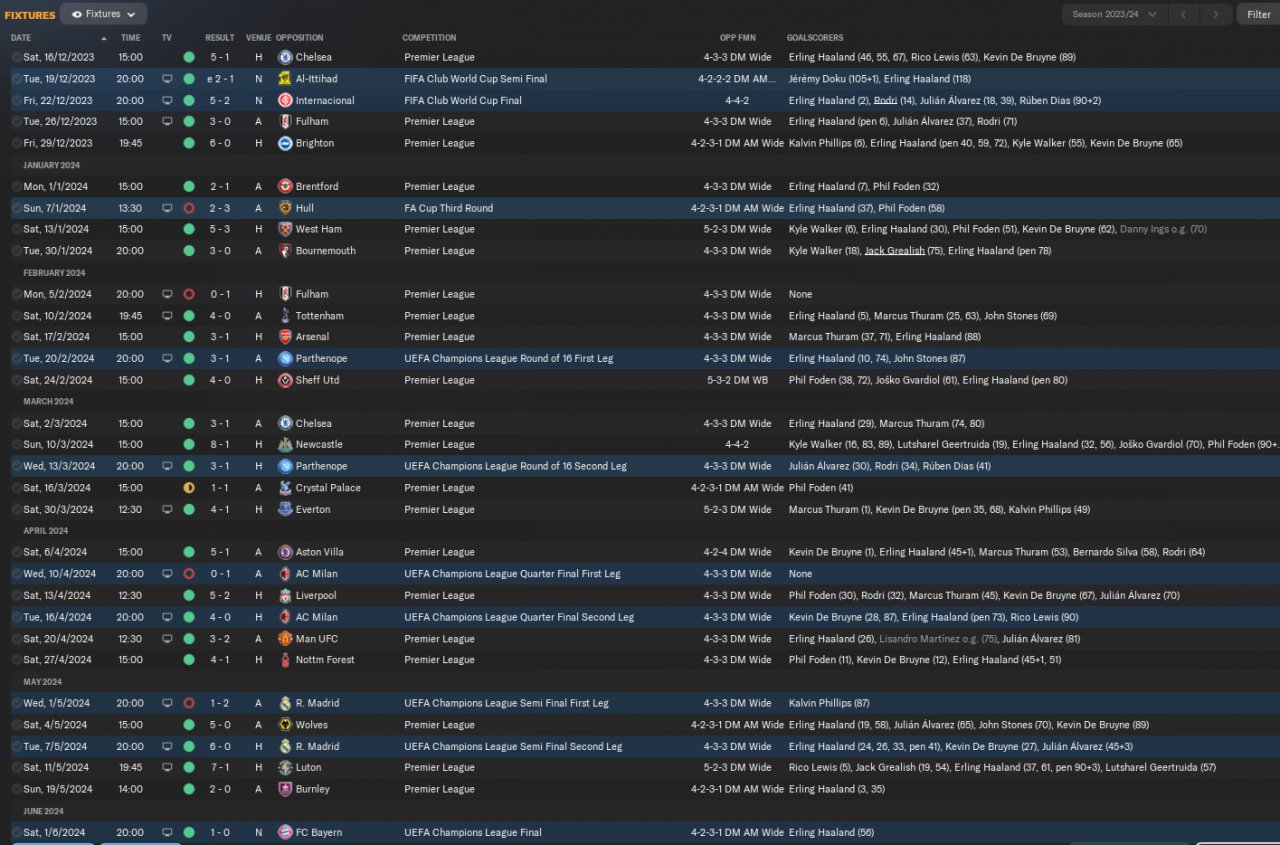Open R. Madrid from the 7/5/2024 row

click(x=318, y=746)
